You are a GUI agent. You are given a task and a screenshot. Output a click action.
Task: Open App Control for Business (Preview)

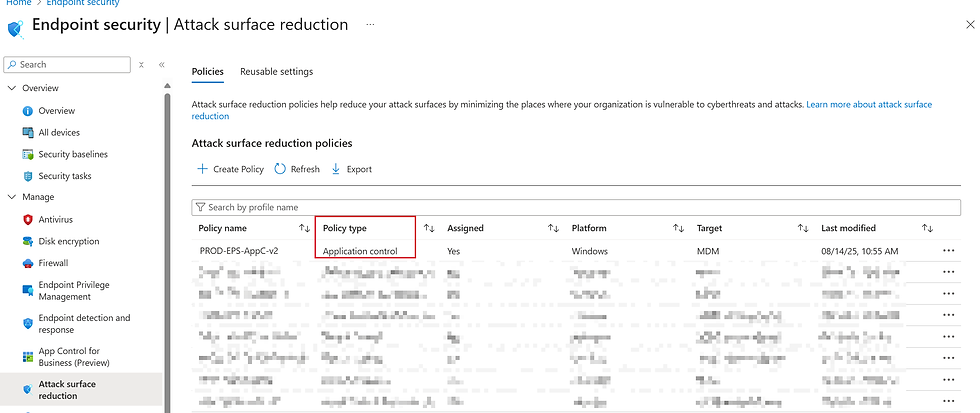point(73,357)
